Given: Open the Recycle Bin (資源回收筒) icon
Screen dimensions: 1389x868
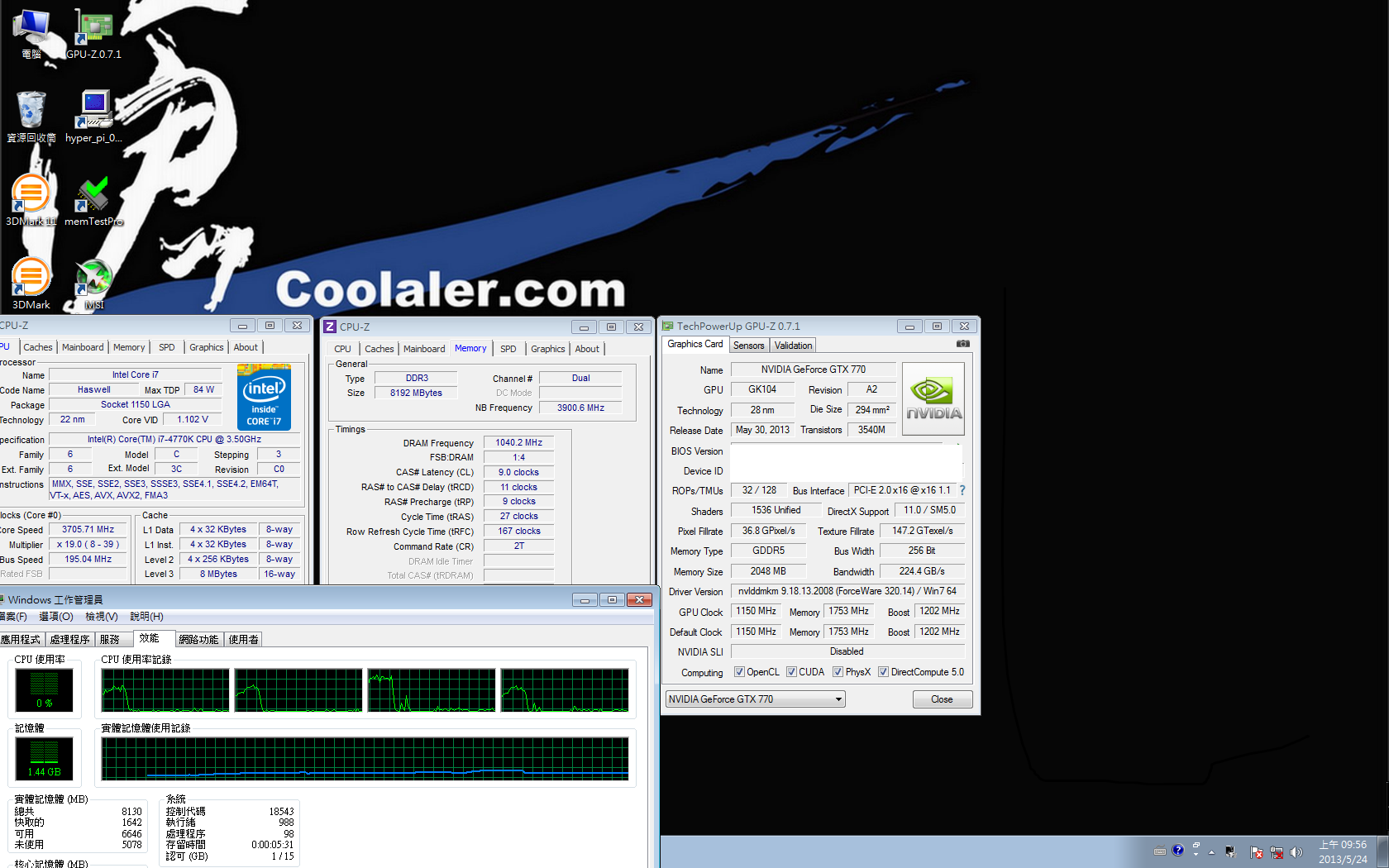Looking at the screenshot, I should [x=31, y=117].
